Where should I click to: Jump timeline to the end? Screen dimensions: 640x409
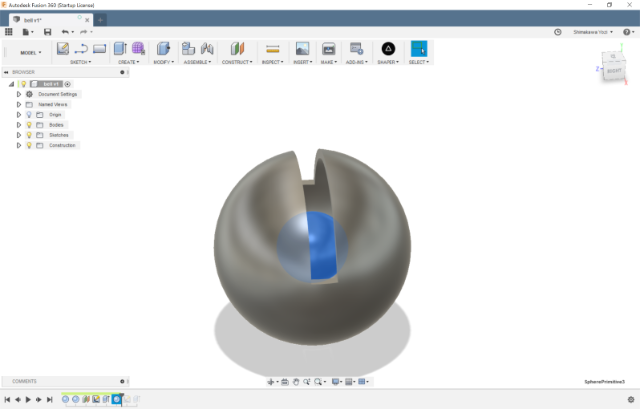pyautogui.click(x=49, y=400)
